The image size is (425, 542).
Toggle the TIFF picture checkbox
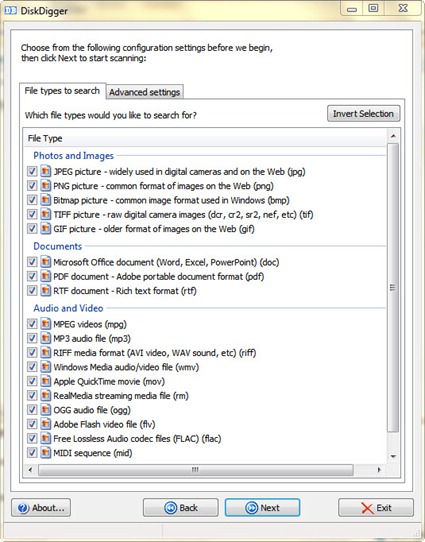(x=32, y=214)
